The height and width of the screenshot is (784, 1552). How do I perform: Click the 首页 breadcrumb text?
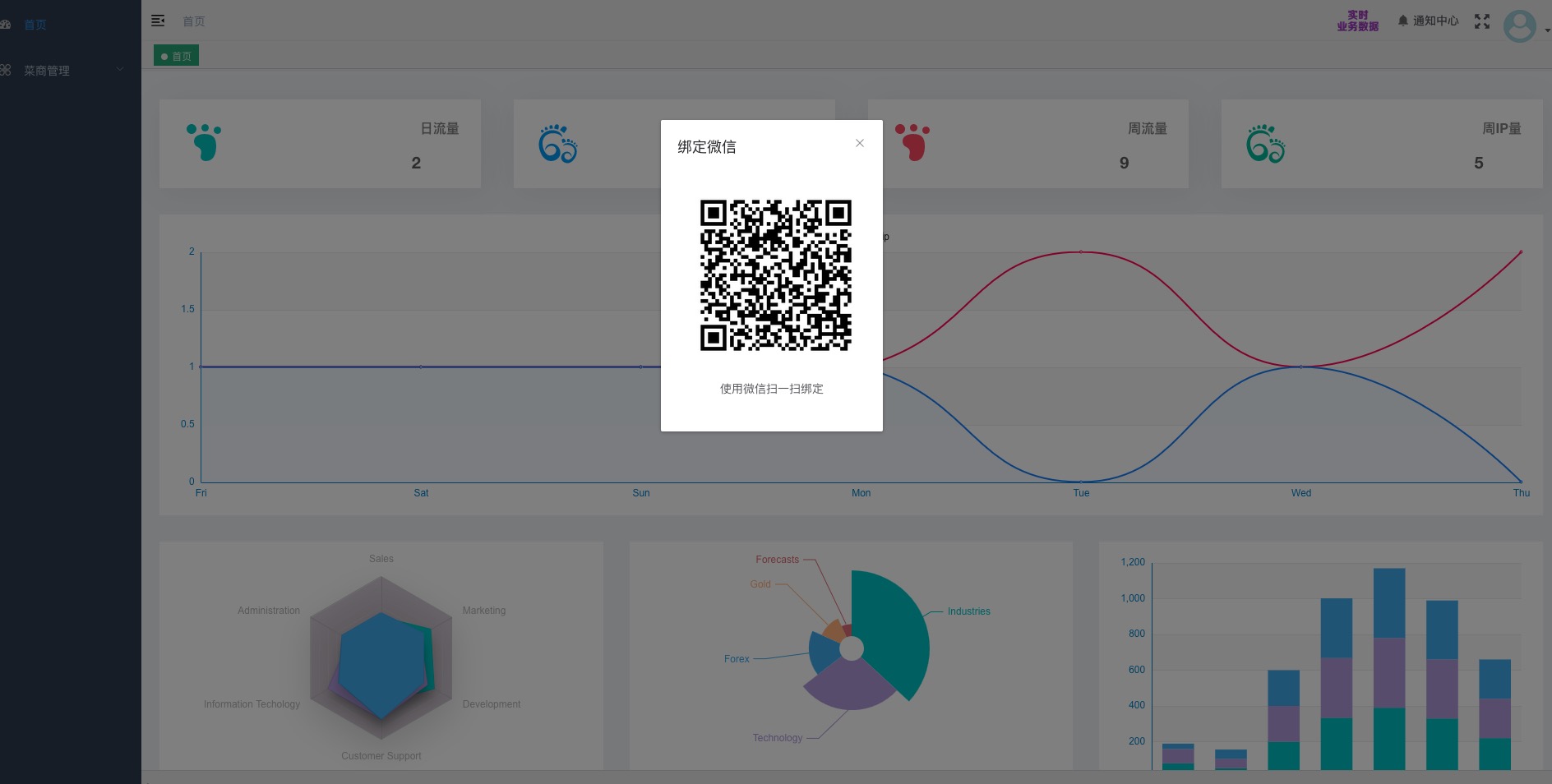click(x=194, y=21)
